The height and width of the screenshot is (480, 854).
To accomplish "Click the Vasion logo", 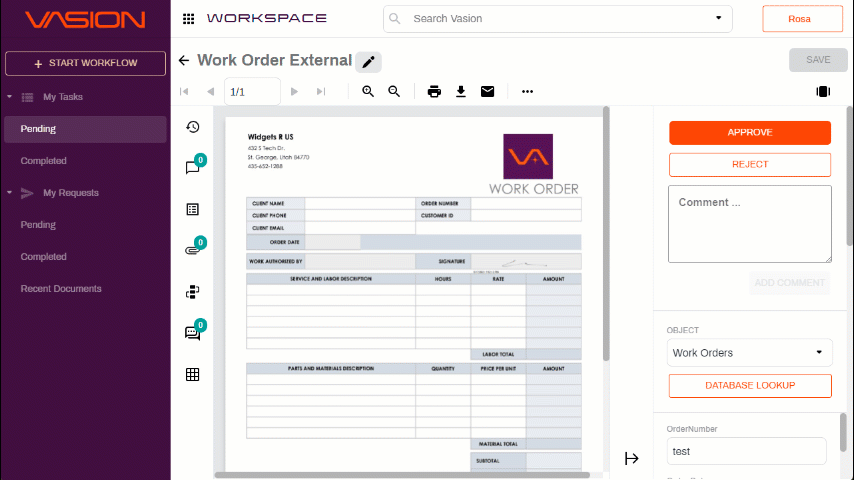I will point(86,20).
